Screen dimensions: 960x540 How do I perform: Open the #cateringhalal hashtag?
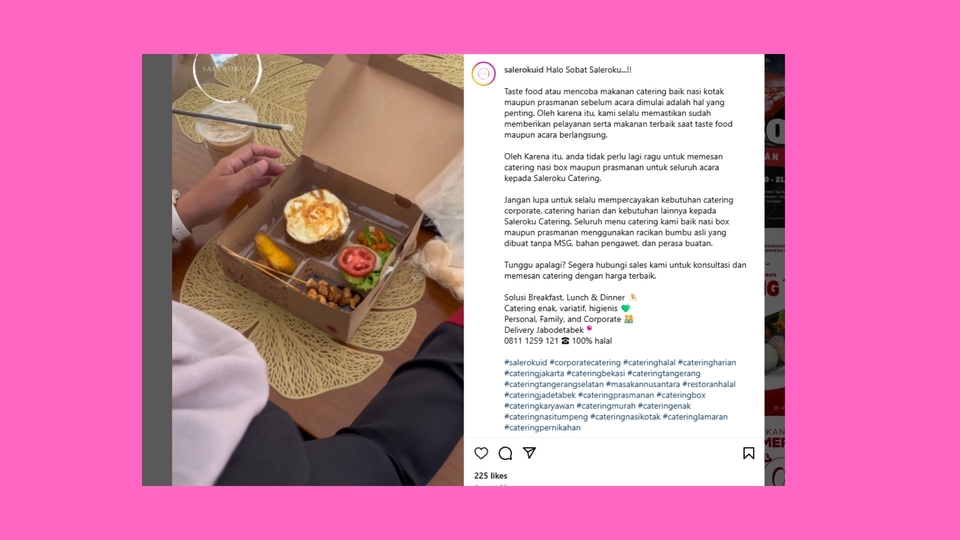(x=649, y=362)
